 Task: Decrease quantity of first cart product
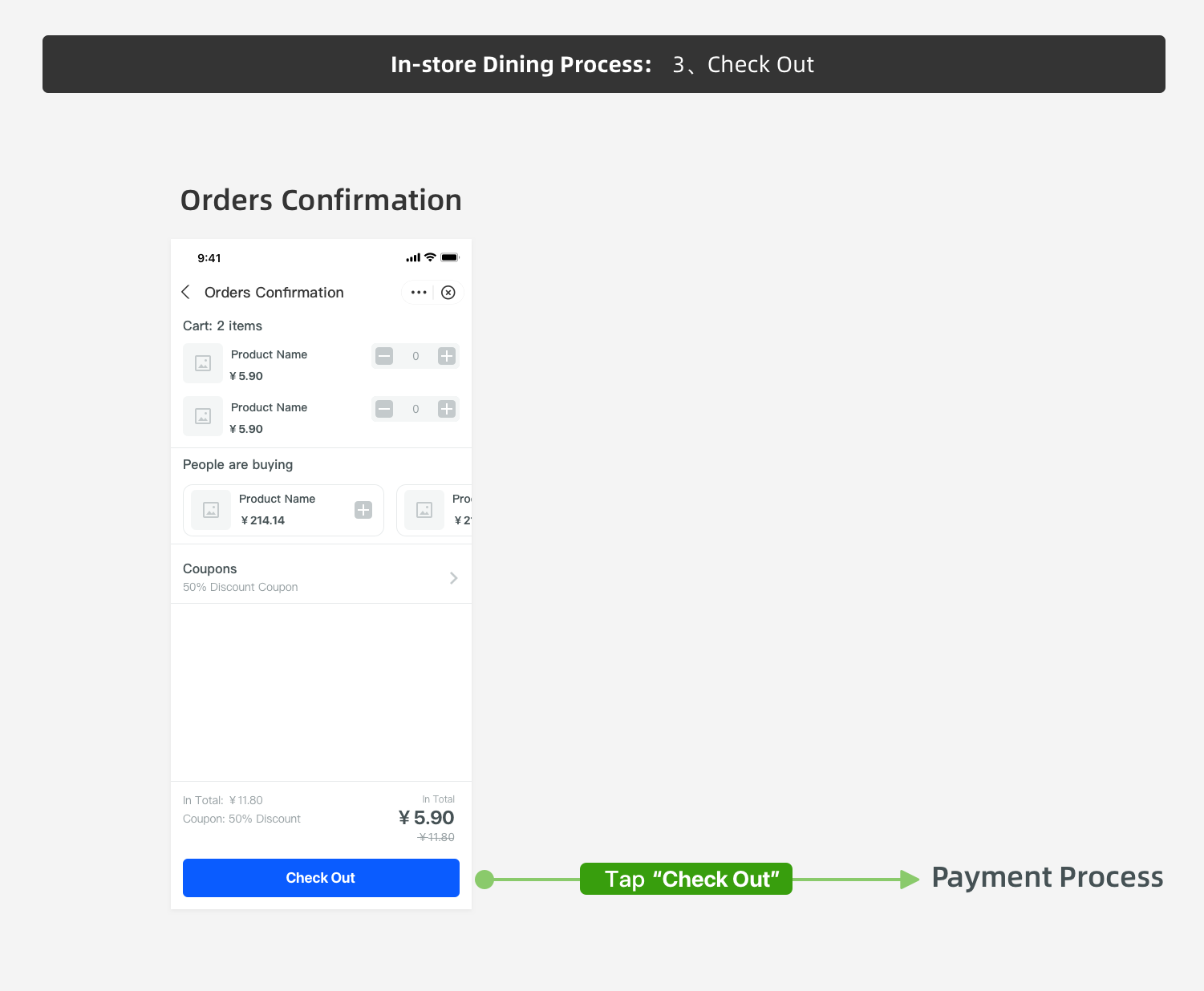pyautogui.click(x=385, y=356)
